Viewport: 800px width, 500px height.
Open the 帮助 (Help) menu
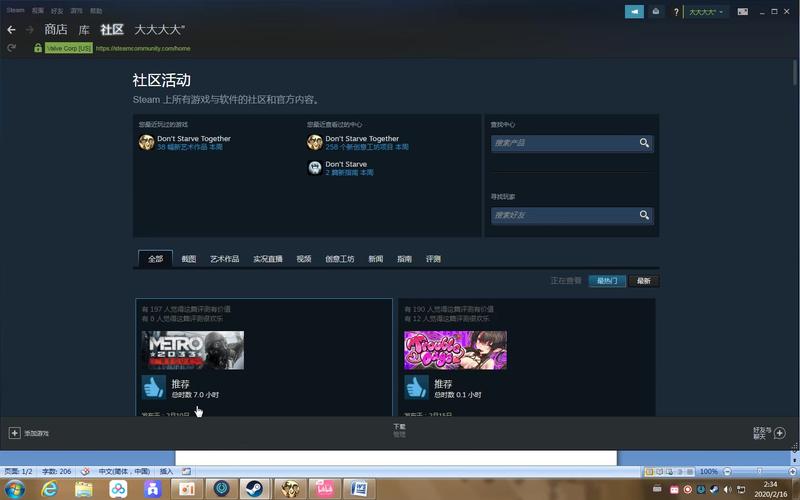(x=96, y=10)
